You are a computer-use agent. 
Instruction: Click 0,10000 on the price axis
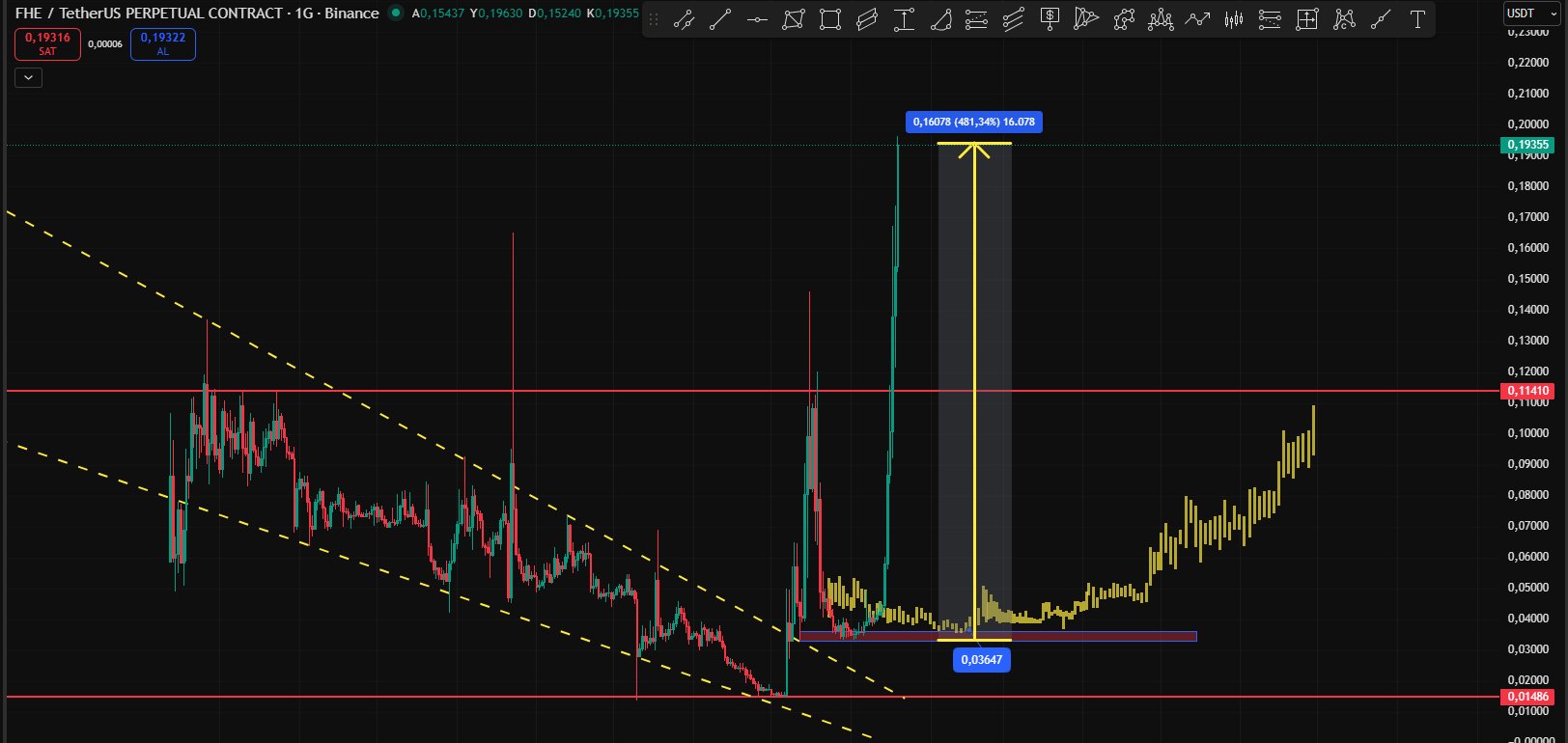pos(1527,433)
